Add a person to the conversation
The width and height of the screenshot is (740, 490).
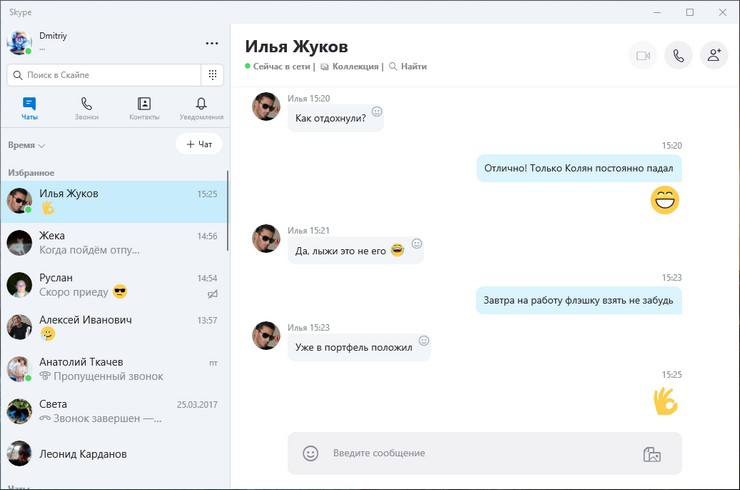coord(713,56)
